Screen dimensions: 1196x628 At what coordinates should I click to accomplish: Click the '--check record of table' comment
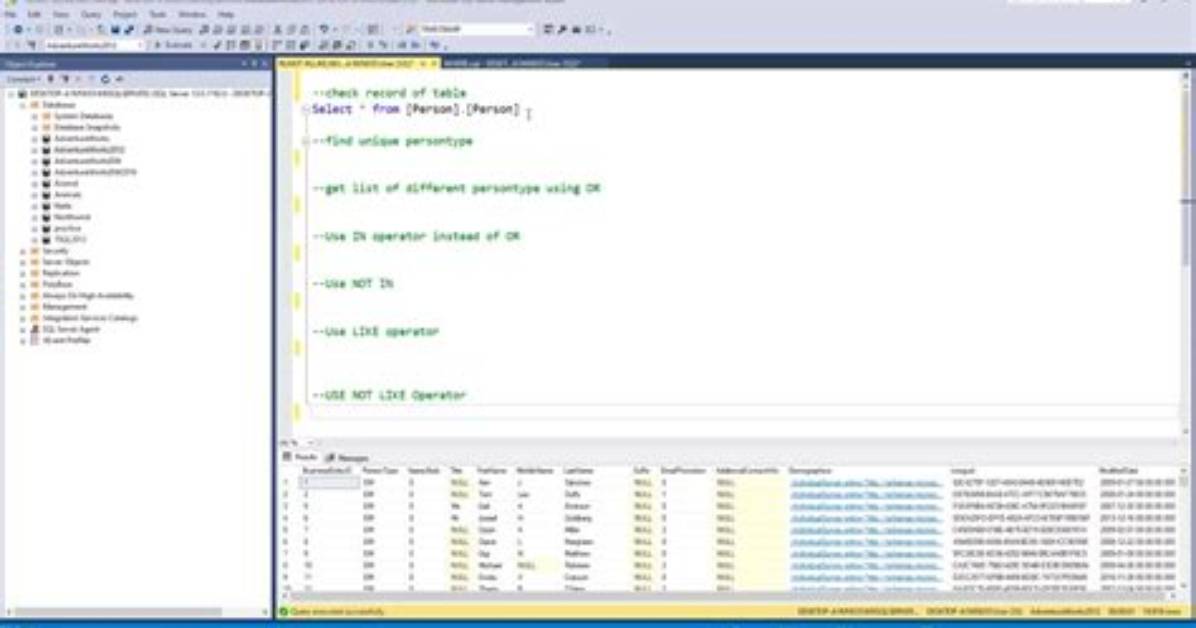pyautogui.click(x=390, y=93)
